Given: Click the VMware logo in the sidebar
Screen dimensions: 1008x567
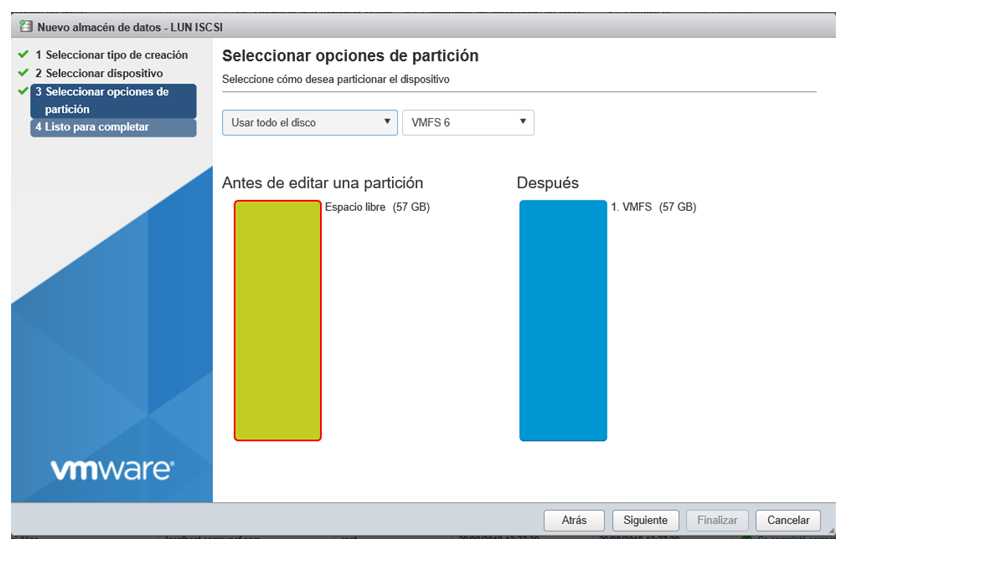Looking at the screenshot, I should pyautogui.click(x=112, y=469).
